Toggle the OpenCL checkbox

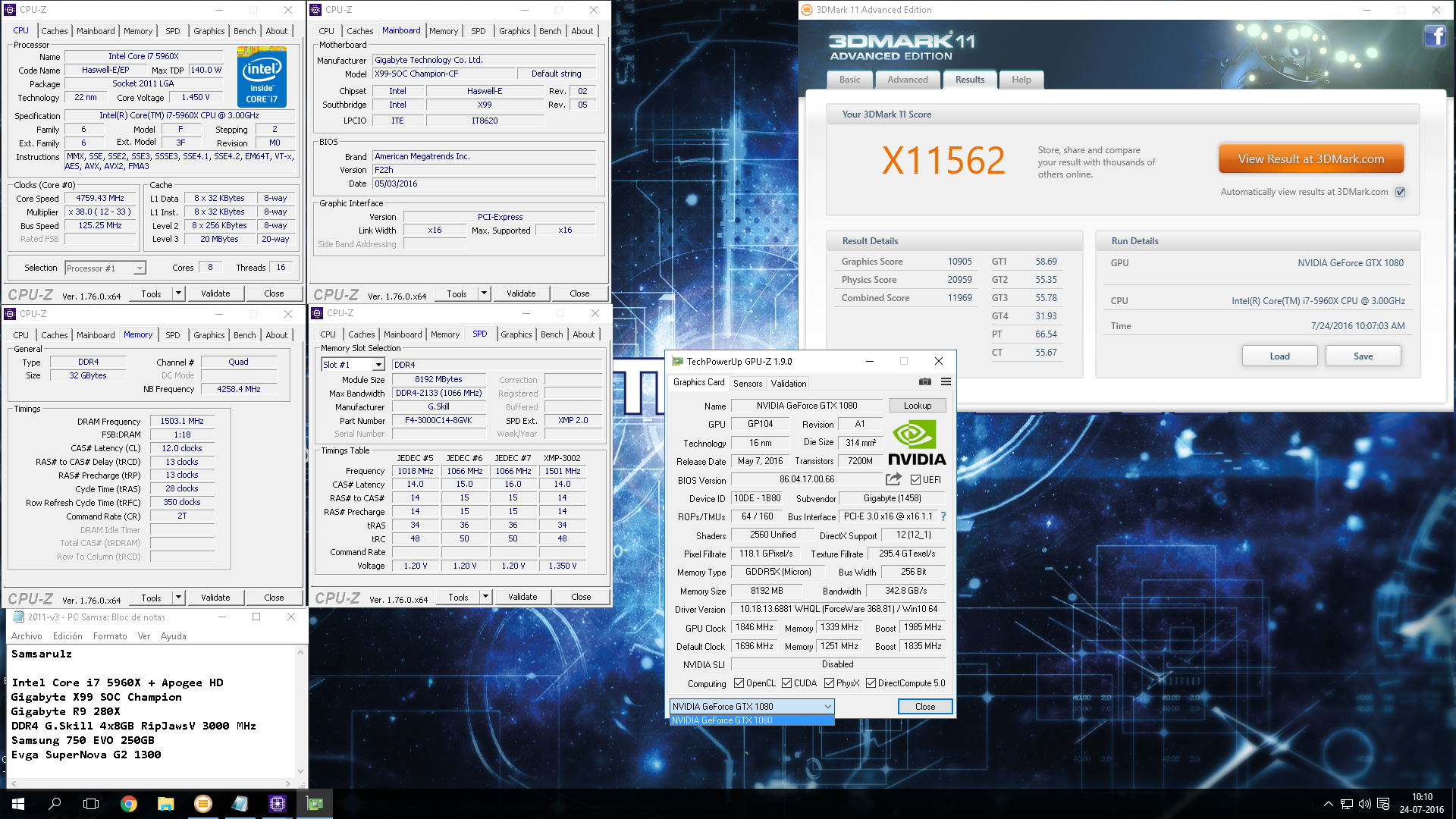tap(739, 683)
